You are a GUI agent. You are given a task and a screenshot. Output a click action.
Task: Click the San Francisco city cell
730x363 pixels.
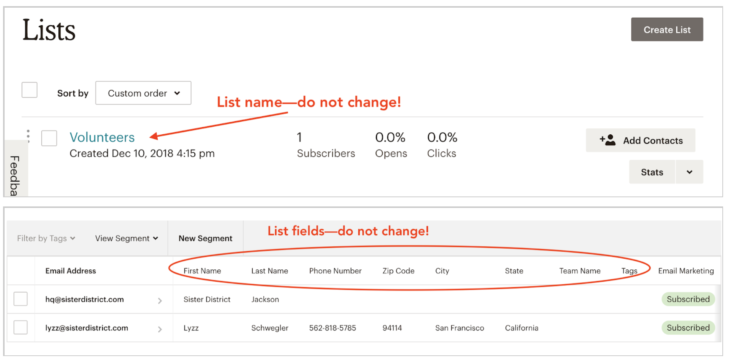pyautogui.click(x=460, y=328)
